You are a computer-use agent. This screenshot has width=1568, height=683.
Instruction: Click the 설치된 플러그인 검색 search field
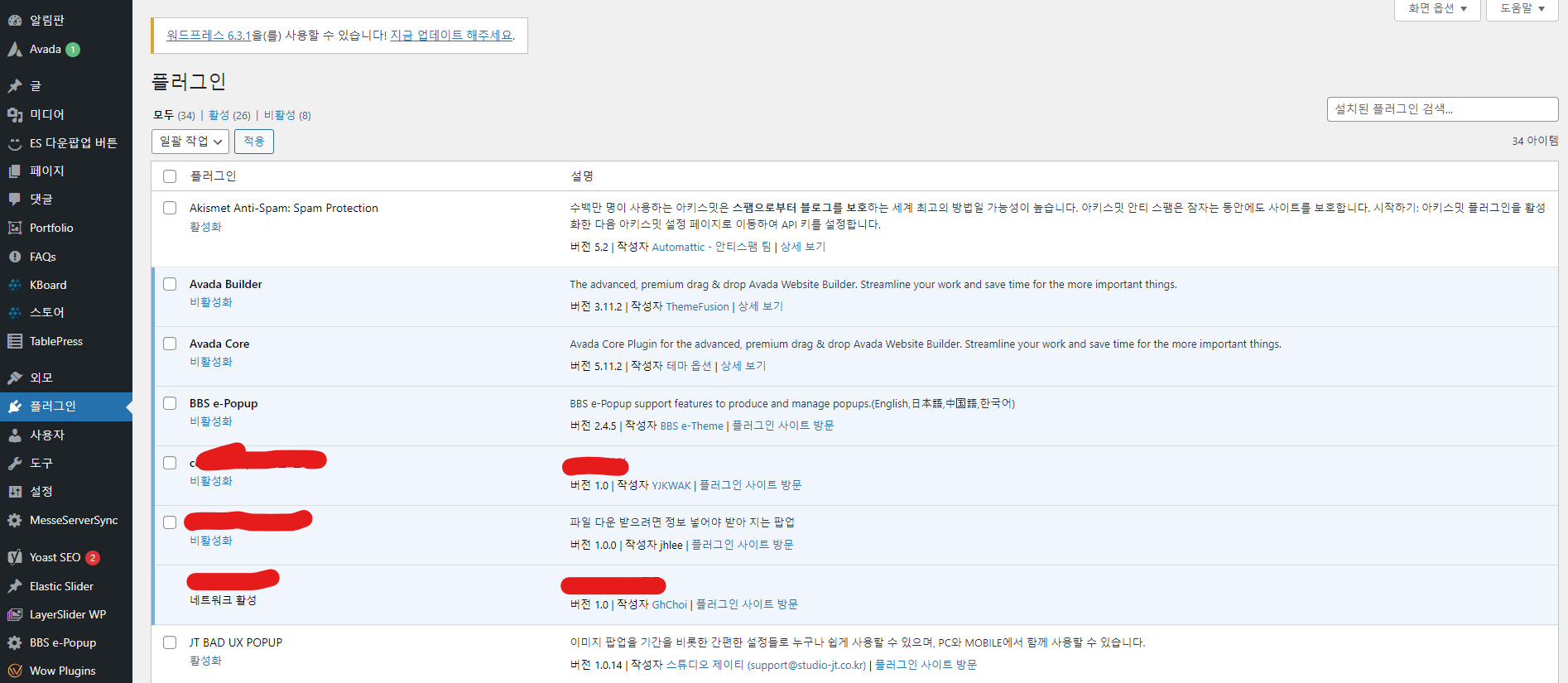[x=1442, y=109]
